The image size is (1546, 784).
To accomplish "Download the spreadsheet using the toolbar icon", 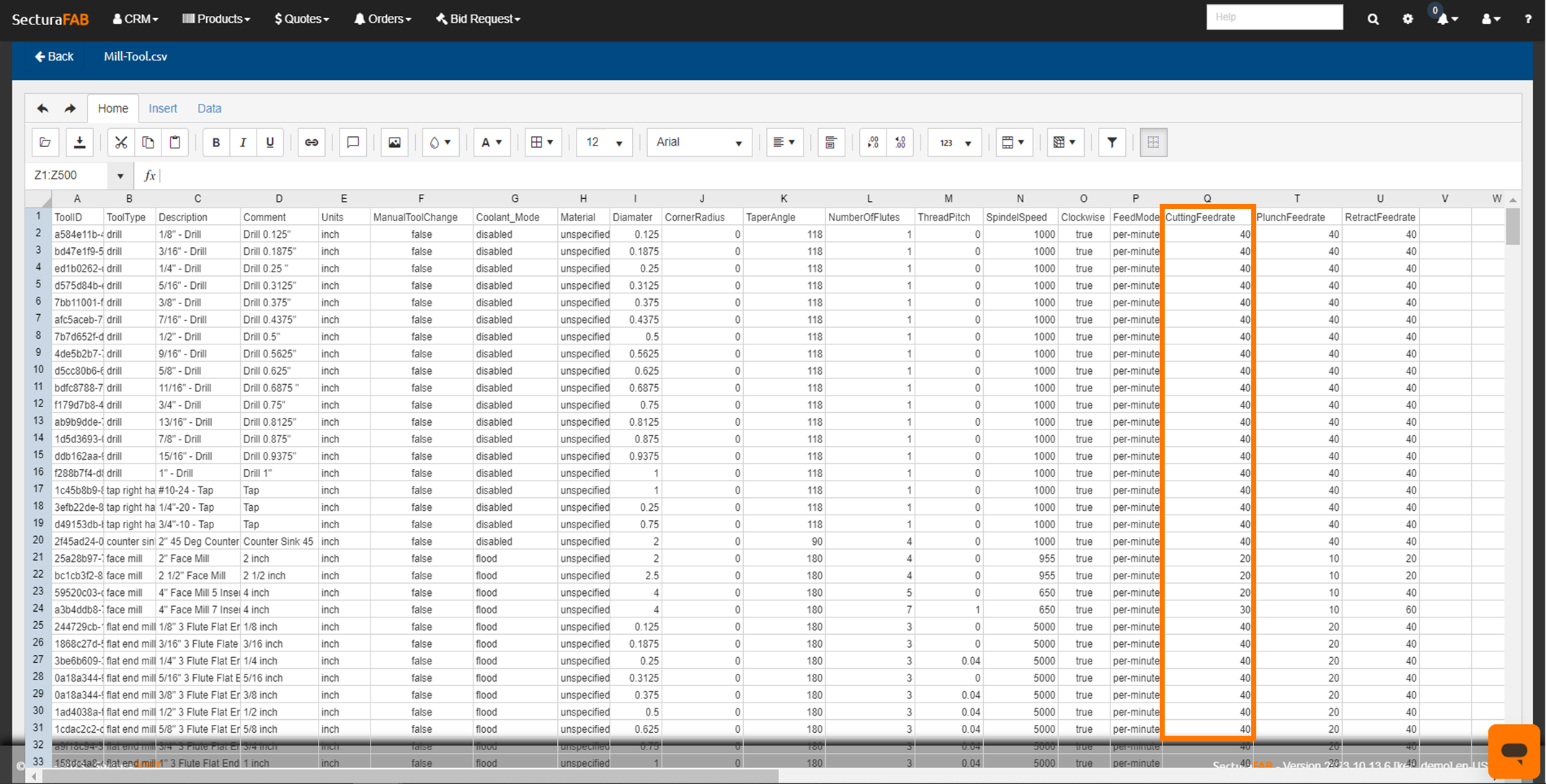I will pos(79,143).
